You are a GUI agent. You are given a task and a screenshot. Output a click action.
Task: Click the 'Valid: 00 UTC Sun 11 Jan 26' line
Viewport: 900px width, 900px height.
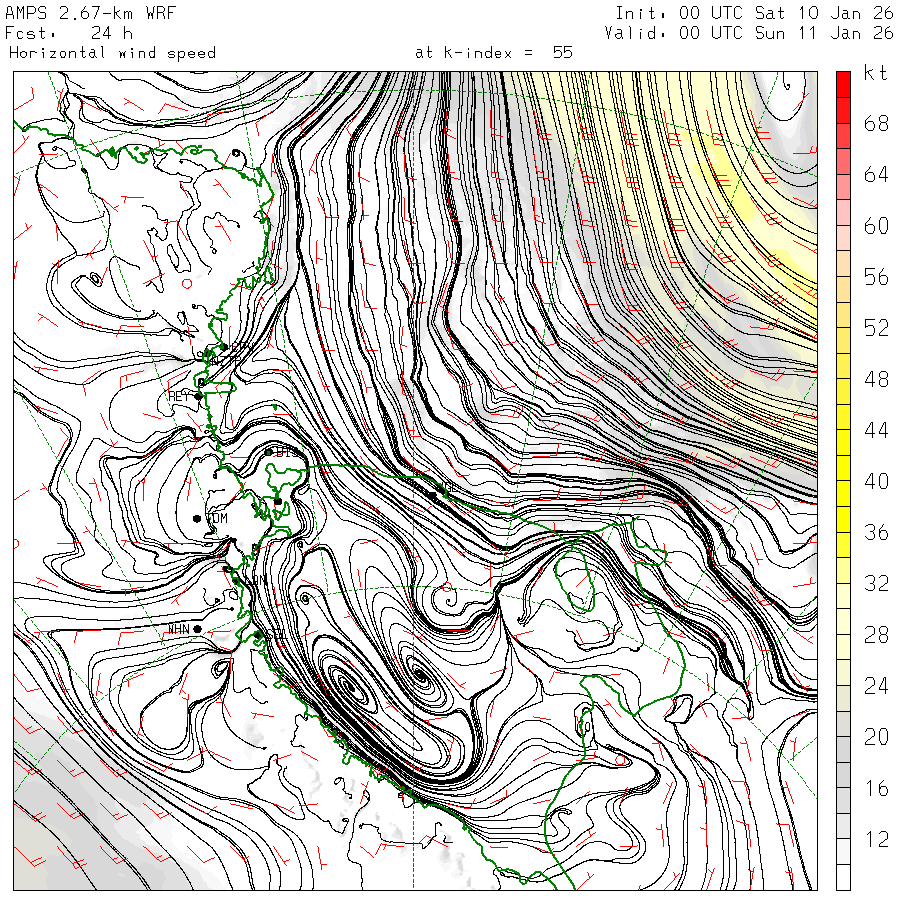click(749, 33)
